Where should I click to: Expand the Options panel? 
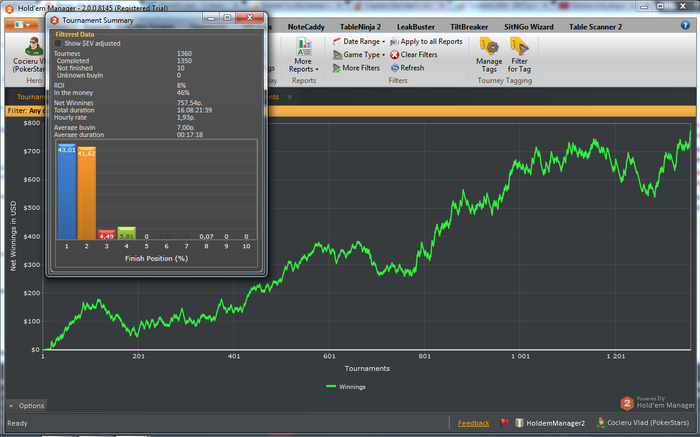tap(26, 406)
